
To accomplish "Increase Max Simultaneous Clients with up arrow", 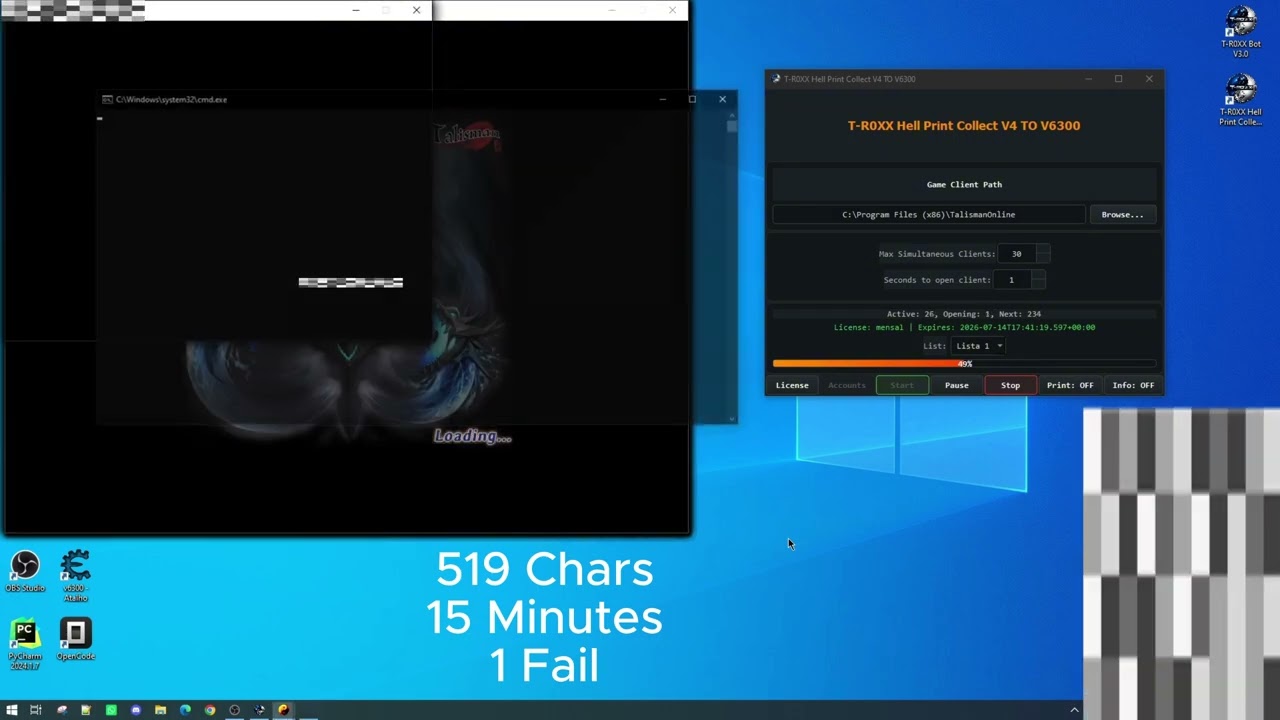I will [x=1043, y=249].
